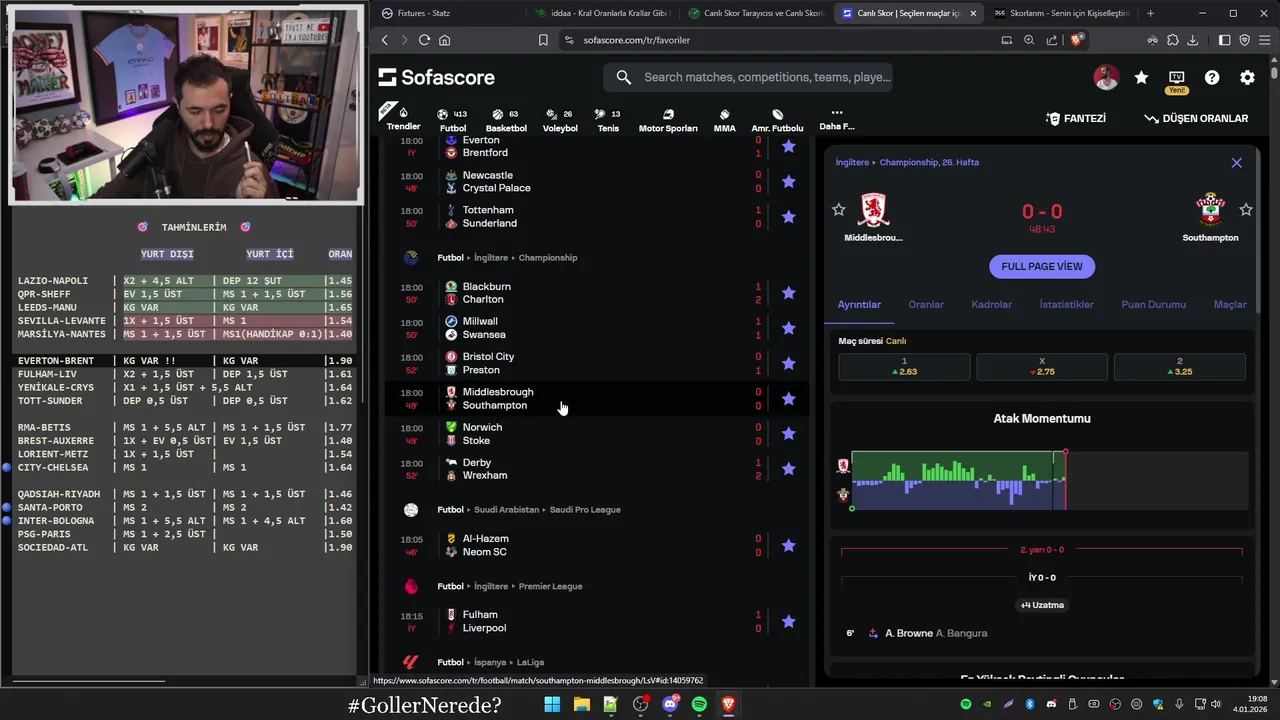Favorite the Middlesbrough team in details panel
Screen dimensions: 1280x720
point(838,209)
